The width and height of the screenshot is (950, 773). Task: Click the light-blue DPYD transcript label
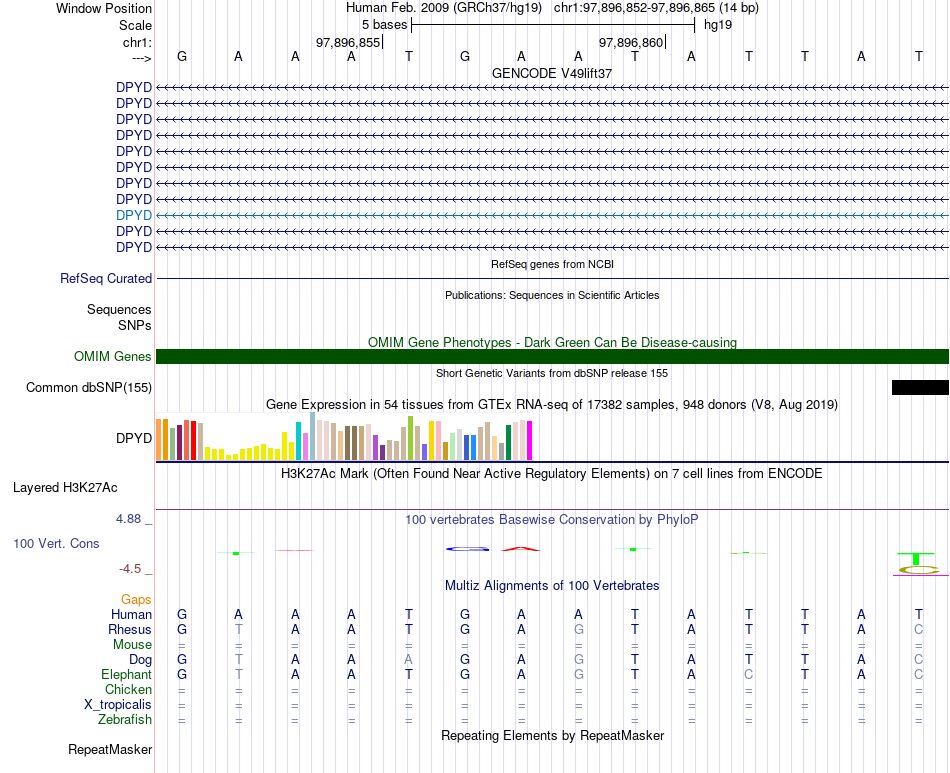tap(134, 215)
